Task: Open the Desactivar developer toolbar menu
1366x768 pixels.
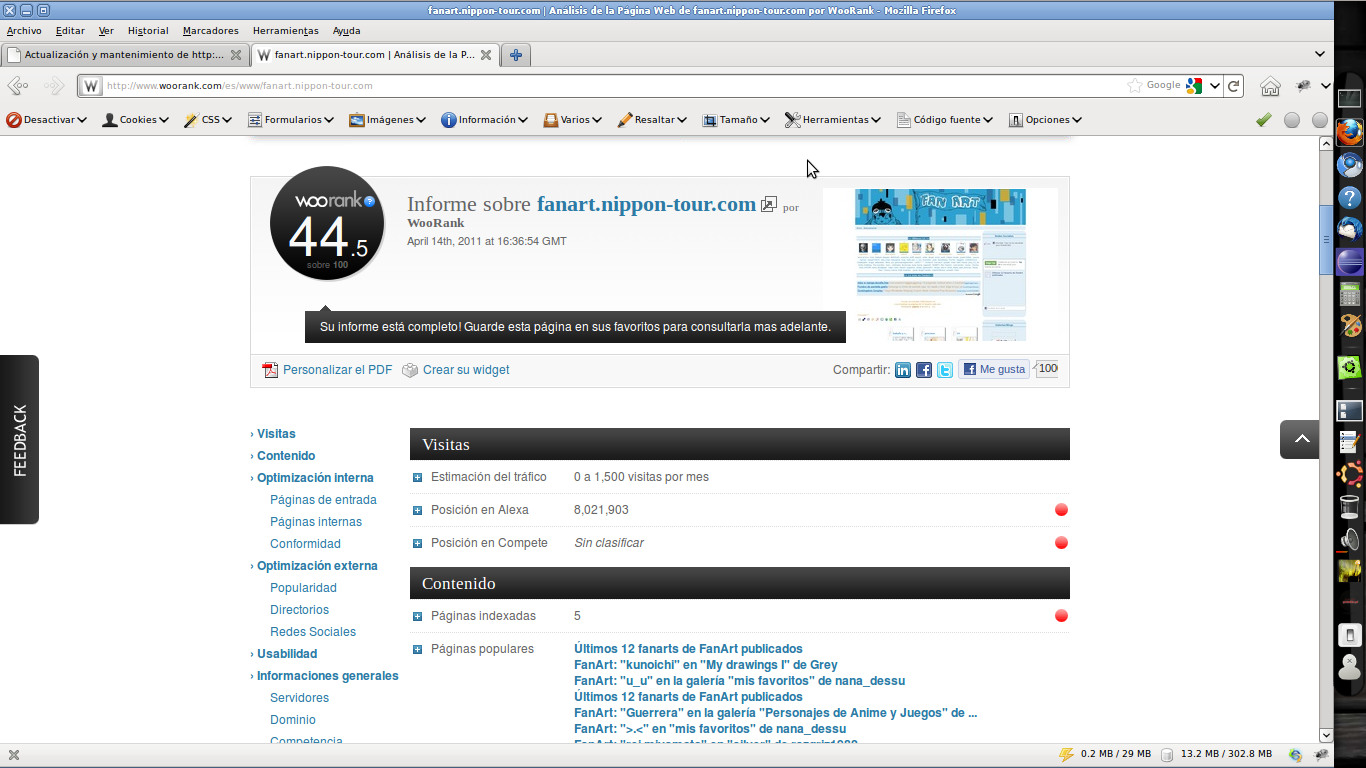Action: [x=46, y=120]
